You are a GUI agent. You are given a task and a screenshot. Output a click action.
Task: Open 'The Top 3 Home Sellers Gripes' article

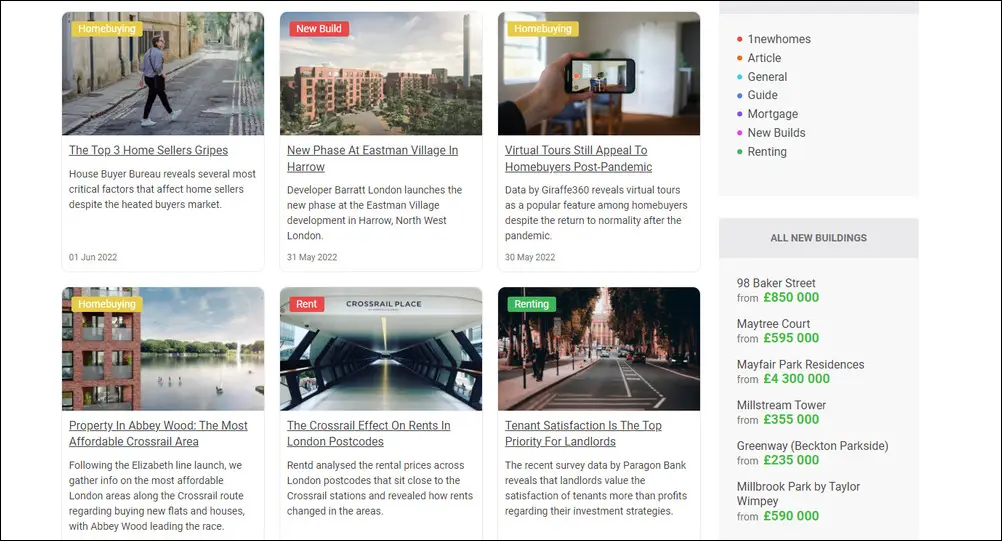point(148,150)
